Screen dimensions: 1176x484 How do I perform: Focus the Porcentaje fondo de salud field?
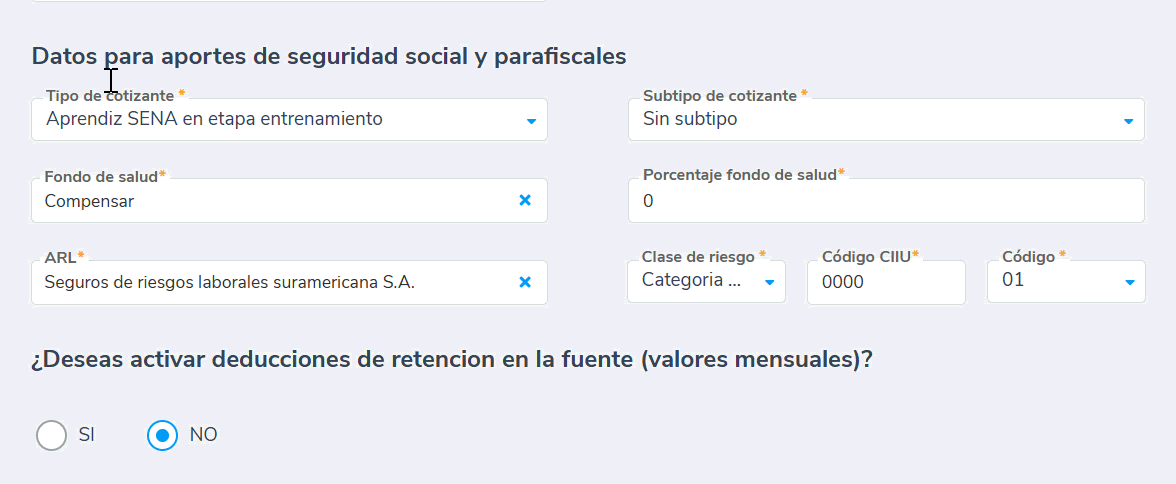(885, 201)
